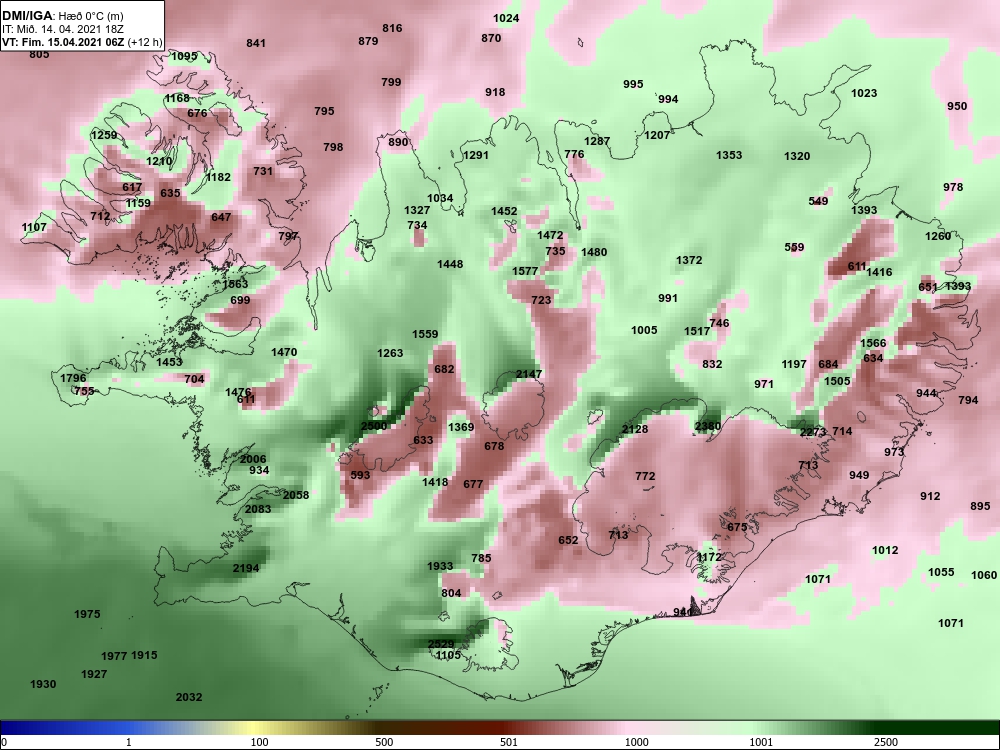Click the height value '2032'

[189, 698]
